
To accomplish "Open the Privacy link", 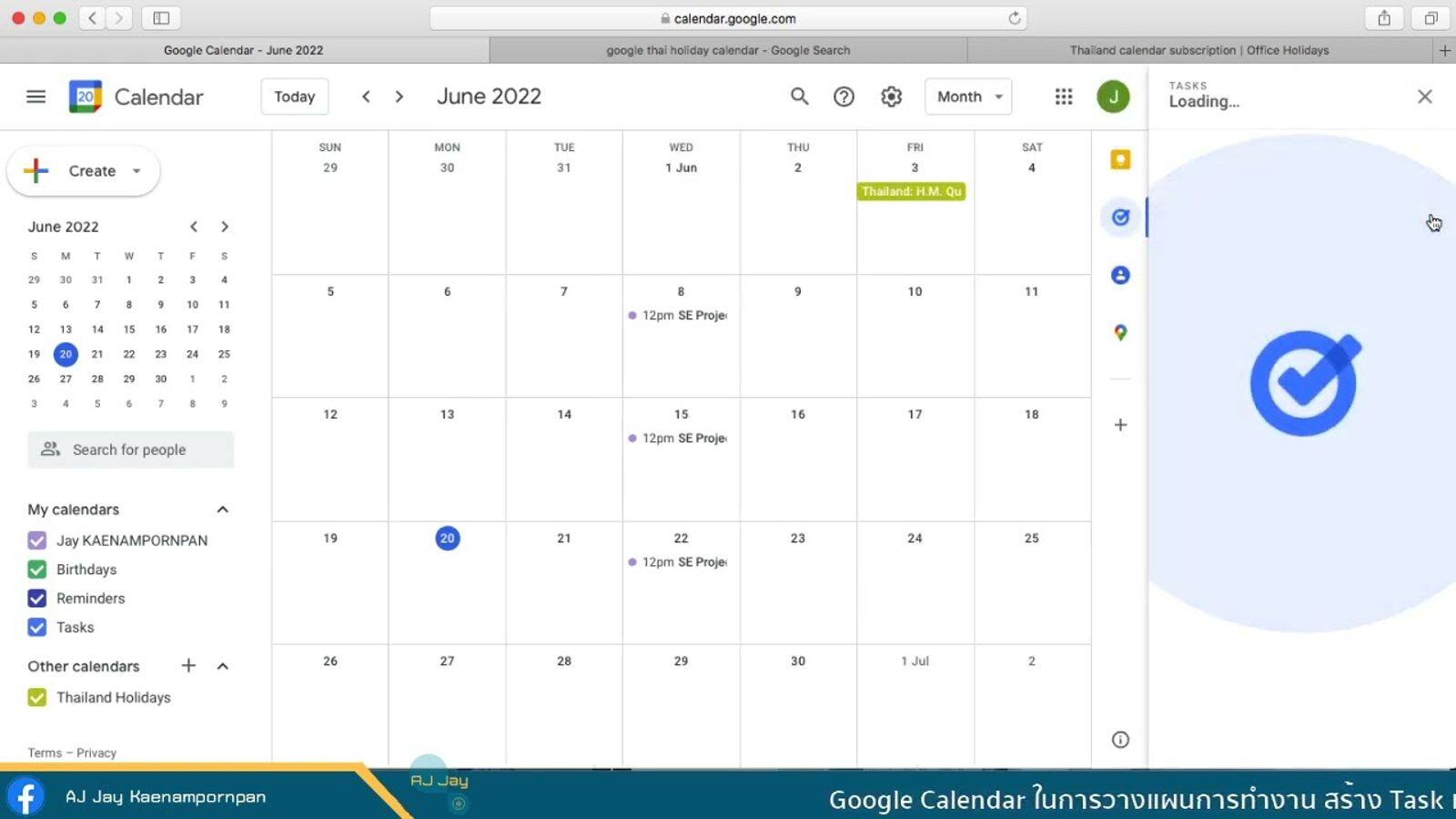I will [x=96, y=753].
